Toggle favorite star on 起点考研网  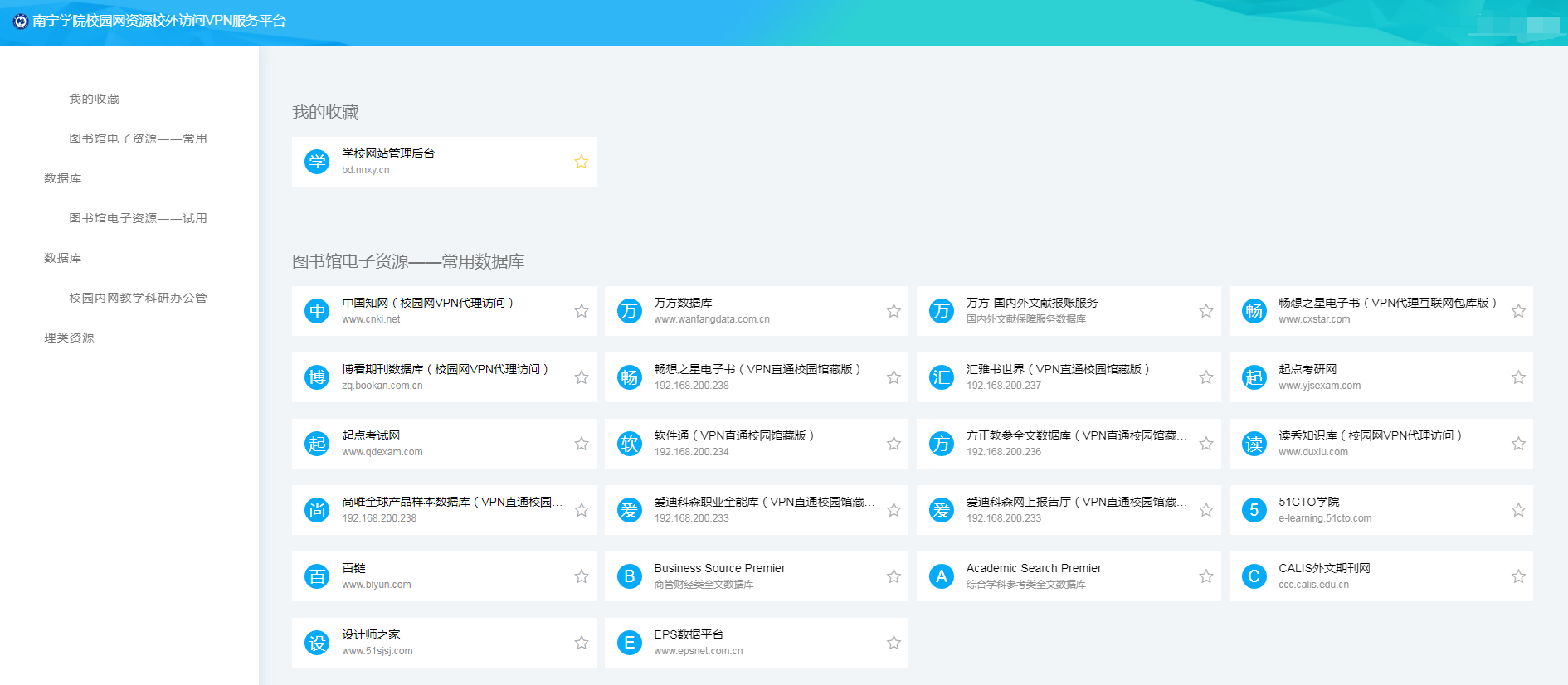click(1518, 377)
